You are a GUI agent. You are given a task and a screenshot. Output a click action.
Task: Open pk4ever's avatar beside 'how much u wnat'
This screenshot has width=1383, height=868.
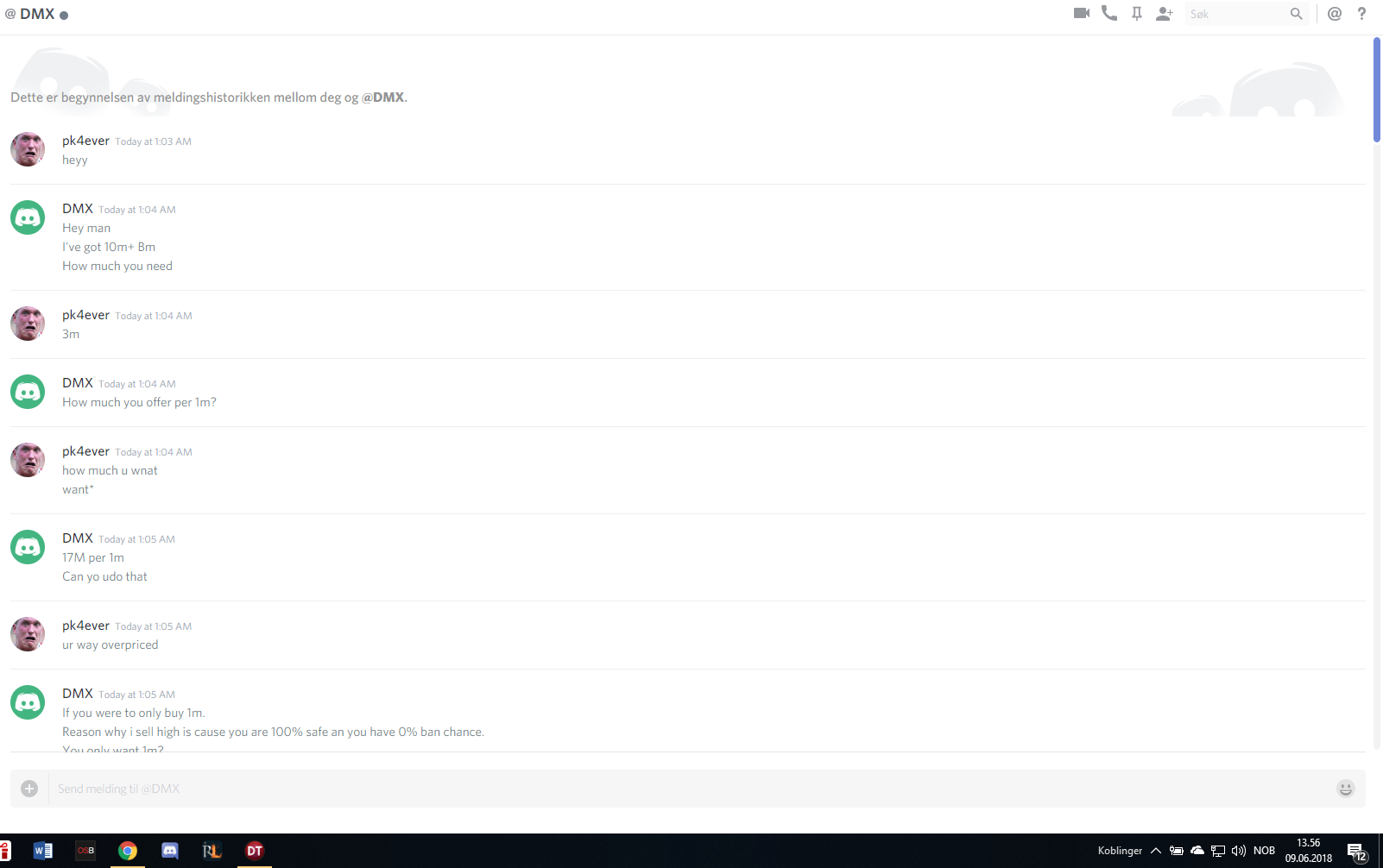click(28, 460)
